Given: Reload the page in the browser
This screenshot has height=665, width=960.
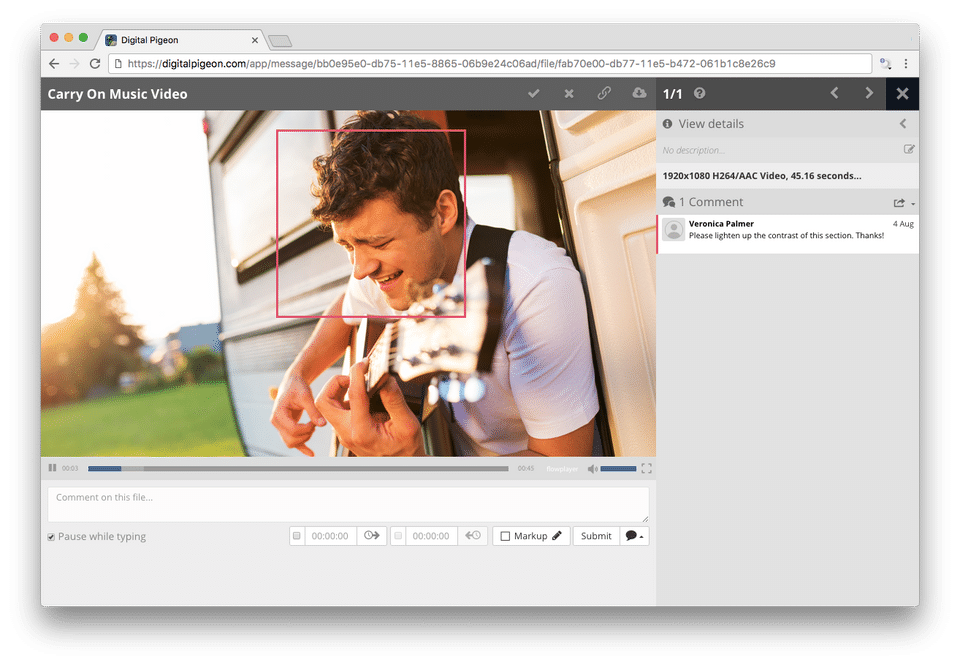Looking at the screenshot, I should (x=95, y=64).
